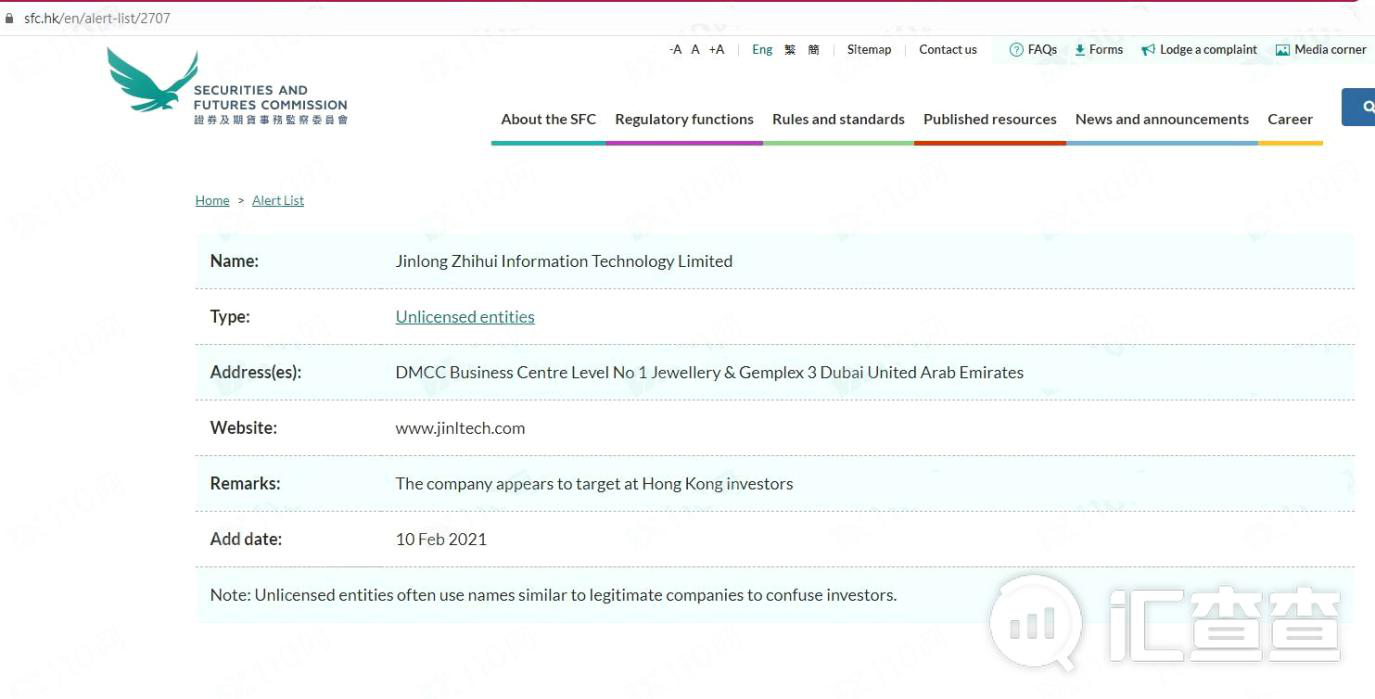Click the Forms download icon
The height and width of the screenshot is (699, 1375).
(x=1080, y=50)
